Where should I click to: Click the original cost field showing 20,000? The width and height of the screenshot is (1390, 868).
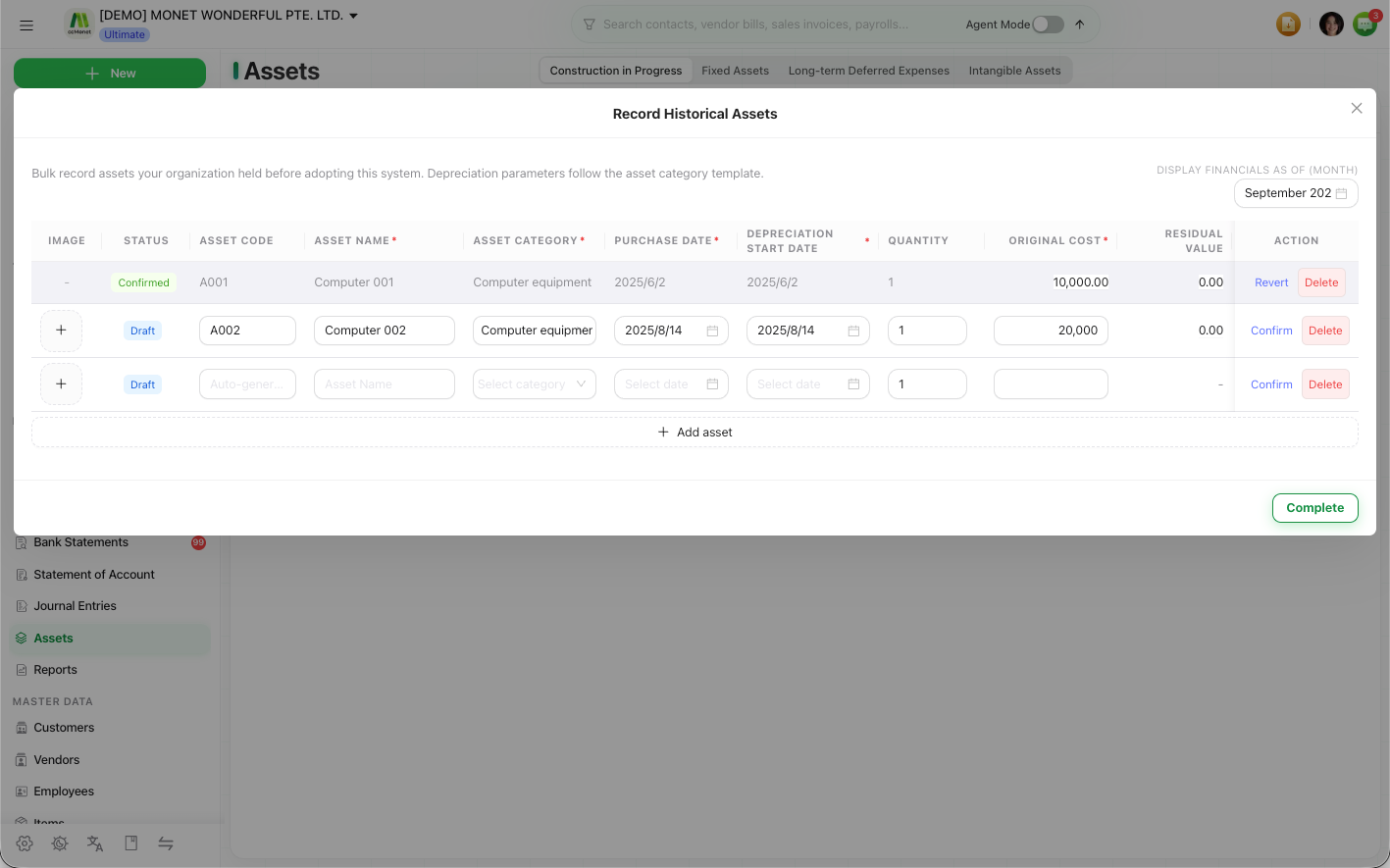point(1051,331)
